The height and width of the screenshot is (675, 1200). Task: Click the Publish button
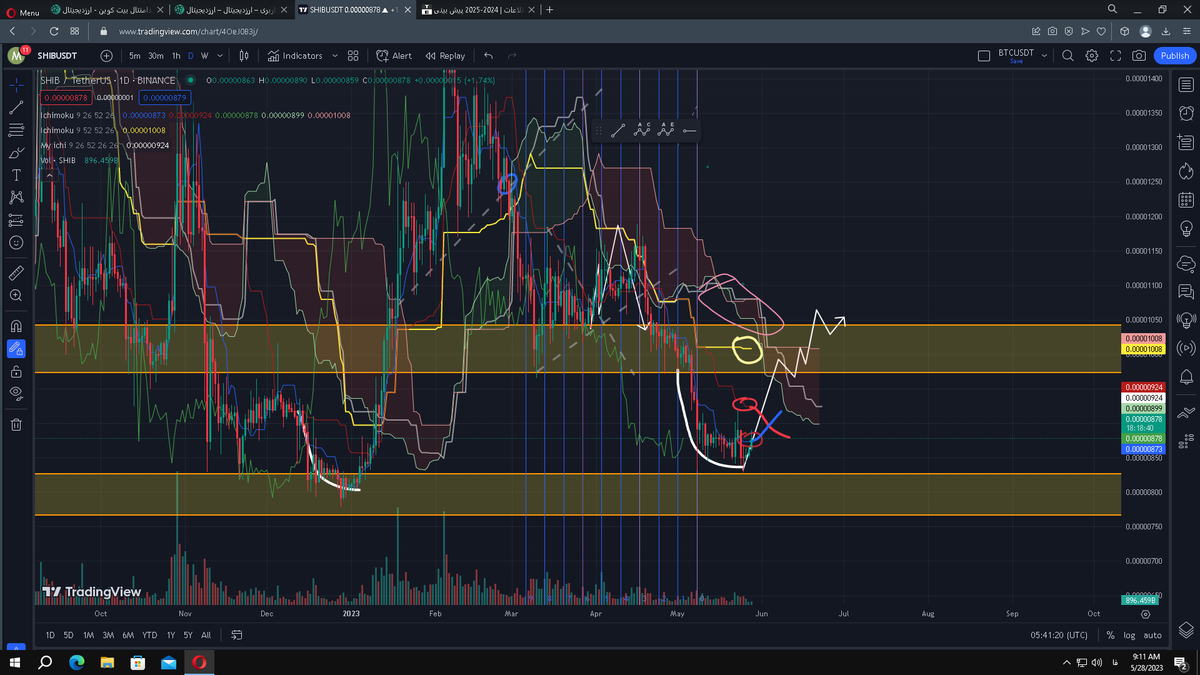point(1173,56)
